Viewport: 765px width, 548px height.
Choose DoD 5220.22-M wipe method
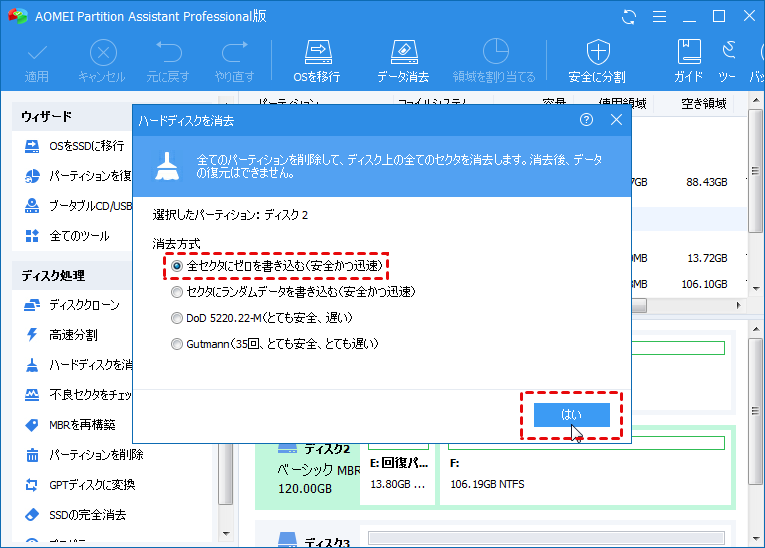pos(262,318)
